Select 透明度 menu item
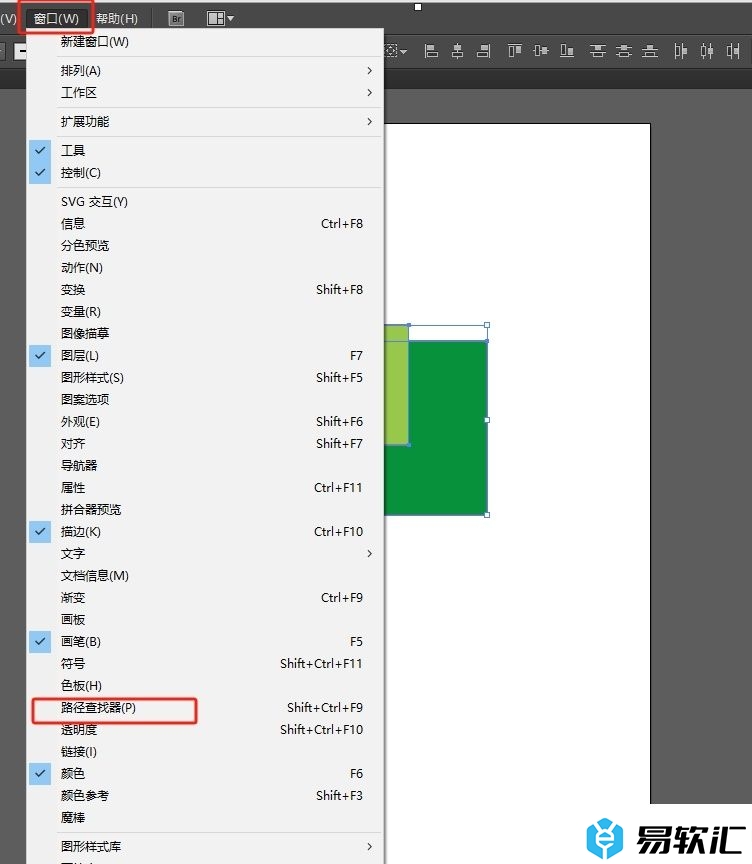Screen dimensions: 752x864 click(205, 730)
